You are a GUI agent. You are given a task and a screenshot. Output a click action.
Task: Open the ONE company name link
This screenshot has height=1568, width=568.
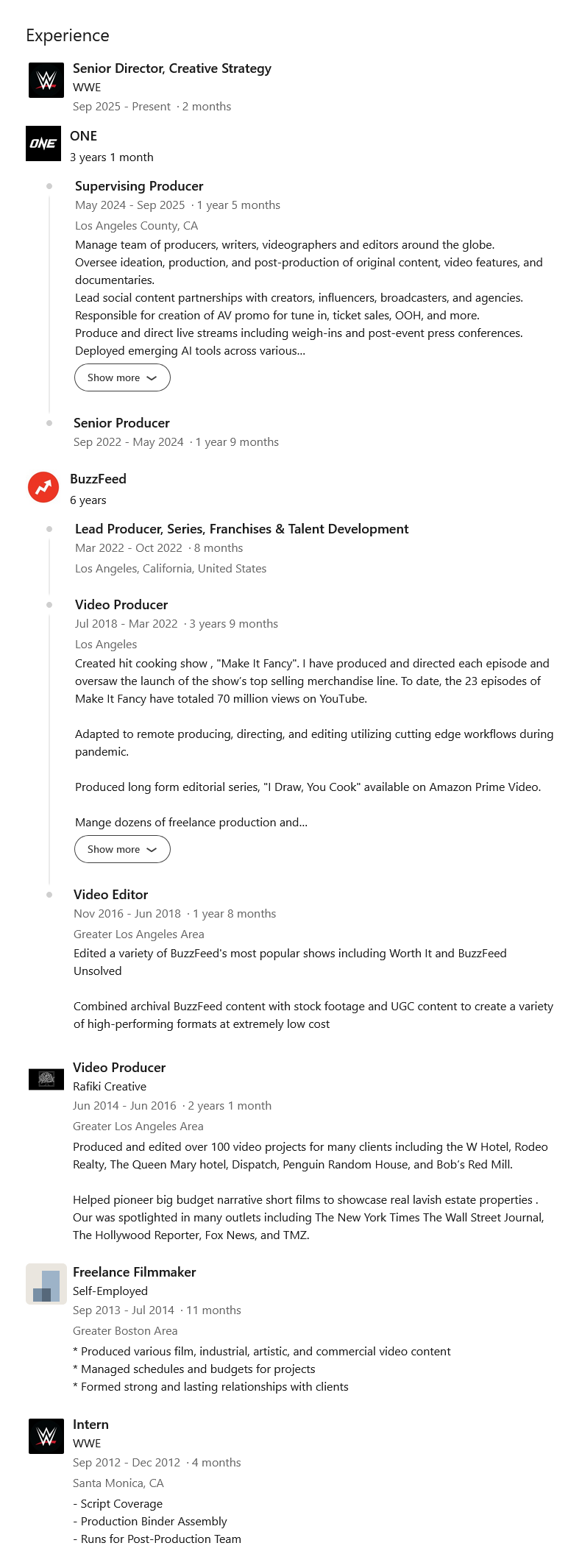(x=83, y=136)
